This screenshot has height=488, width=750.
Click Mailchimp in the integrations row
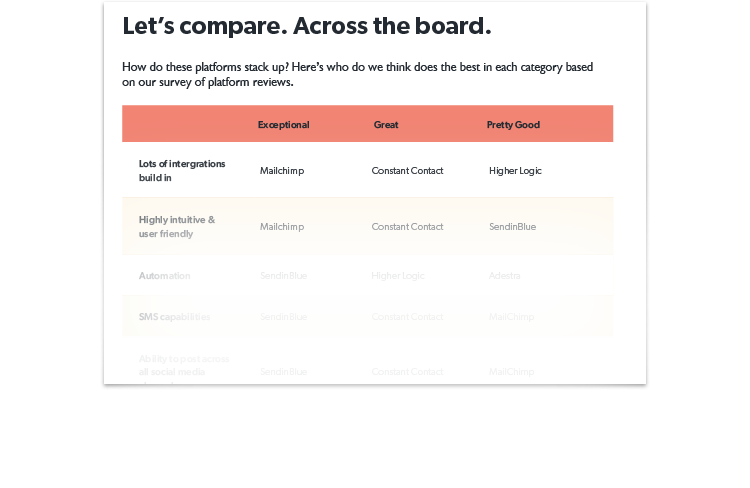coord(282,171)
